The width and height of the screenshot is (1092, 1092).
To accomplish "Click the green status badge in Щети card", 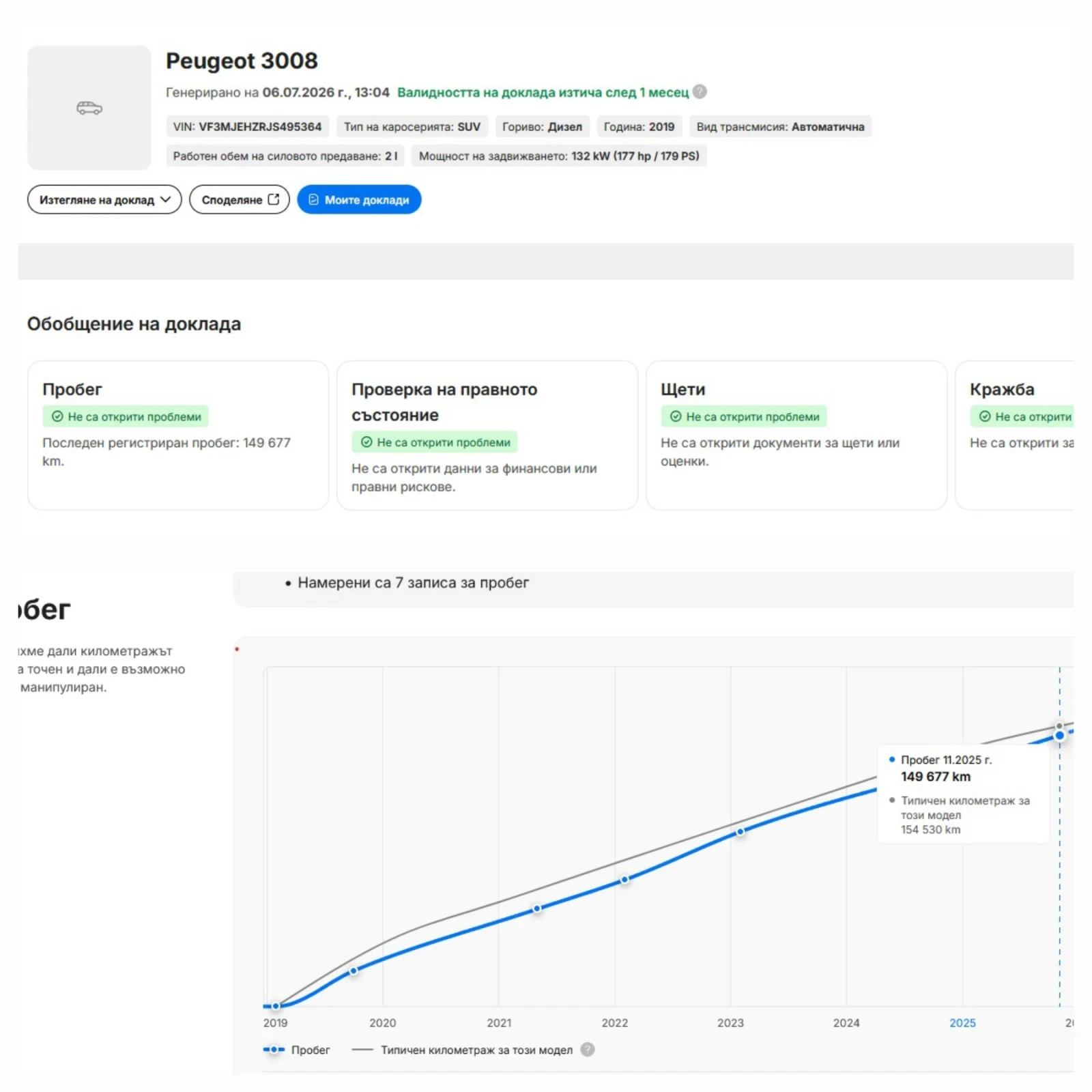I will click(x=744, y=416).
